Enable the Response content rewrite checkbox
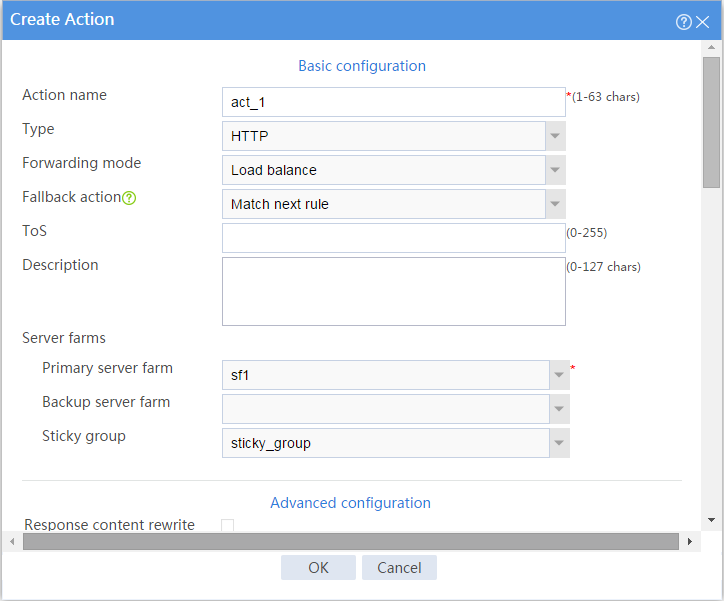 click(227, 525)
